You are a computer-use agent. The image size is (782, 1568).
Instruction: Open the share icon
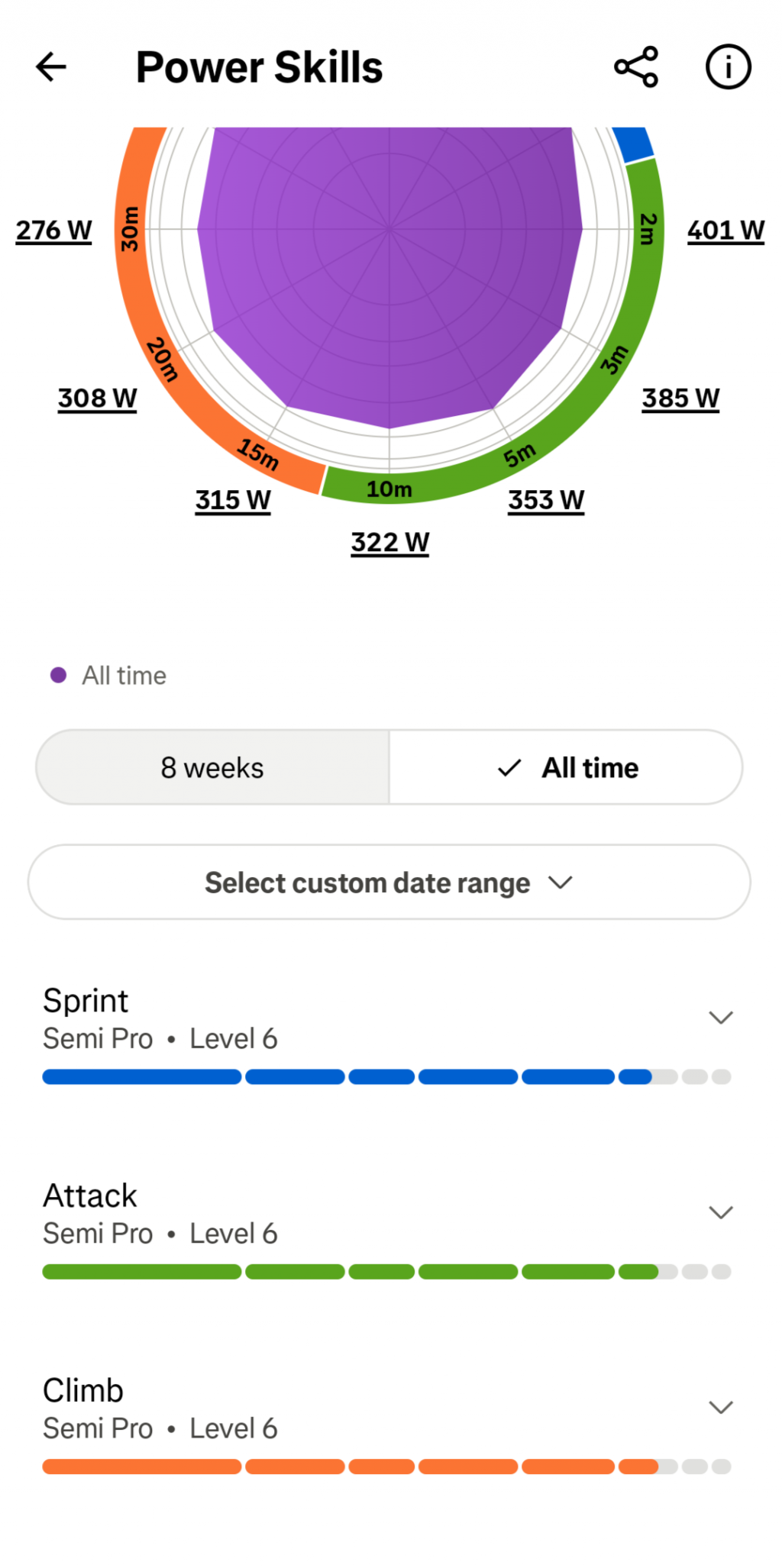click(x=636, y=67)
